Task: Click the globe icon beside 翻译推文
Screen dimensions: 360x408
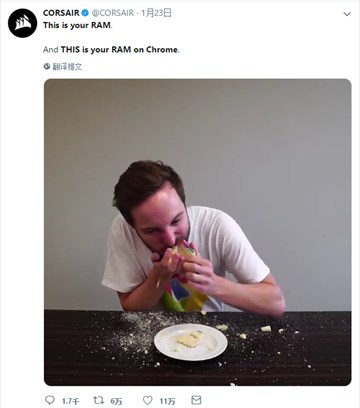Action: (x=47, y=66)
